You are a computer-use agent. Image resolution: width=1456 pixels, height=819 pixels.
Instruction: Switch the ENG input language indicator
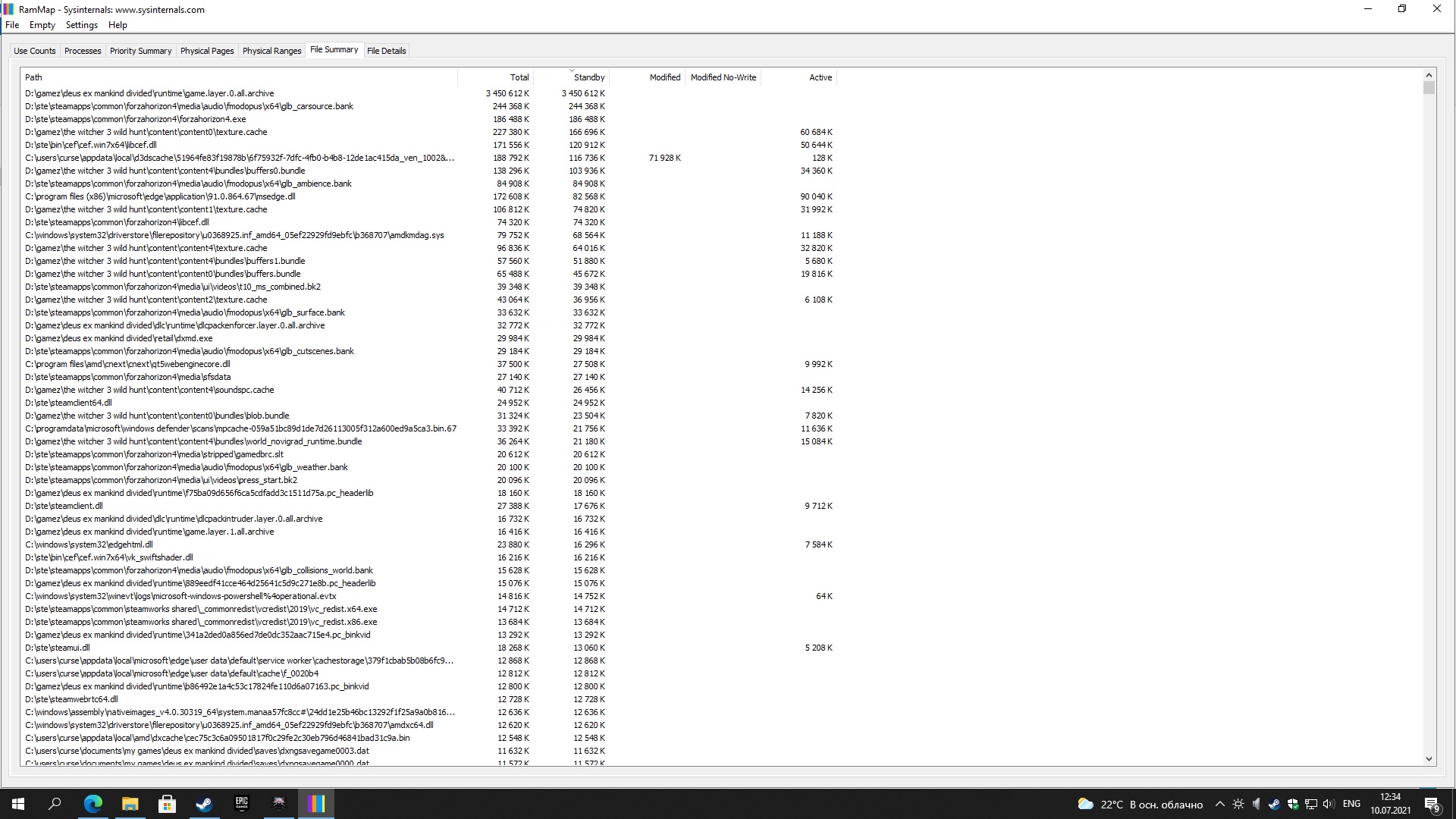1351,804
